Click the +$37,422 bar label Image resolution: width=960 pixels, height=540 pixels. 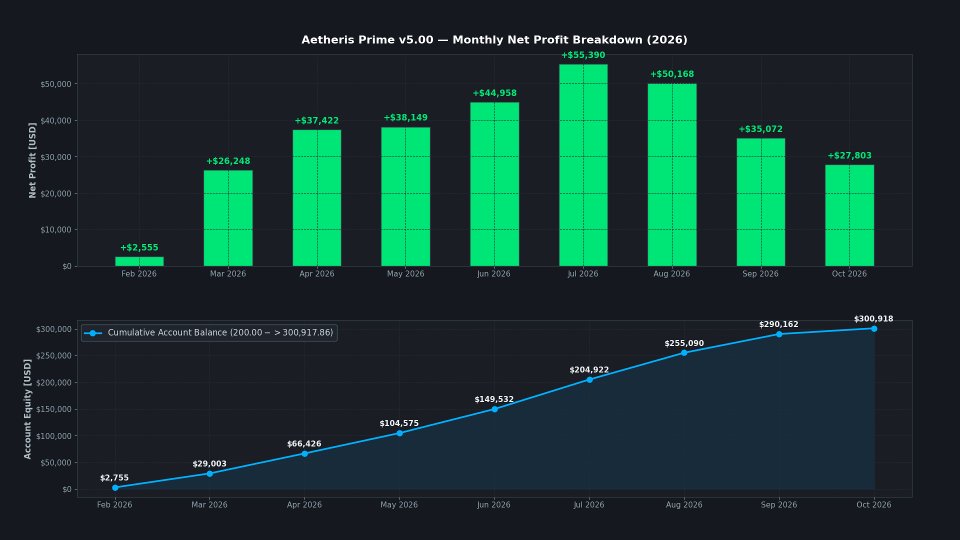click(317, 121)
